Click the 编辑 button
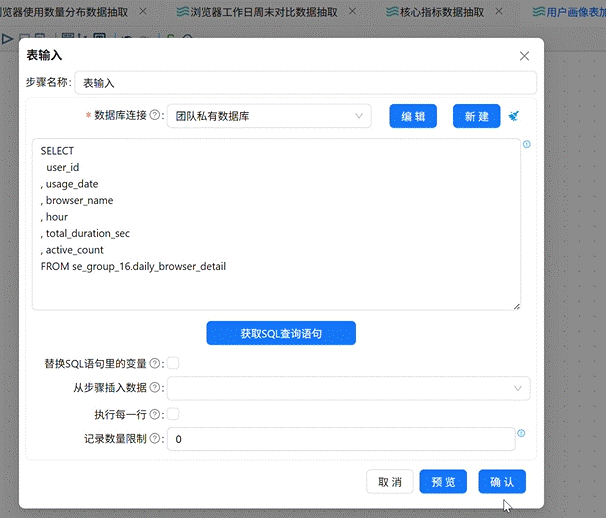This screenshot has width=606, height=518. [413, 116]
